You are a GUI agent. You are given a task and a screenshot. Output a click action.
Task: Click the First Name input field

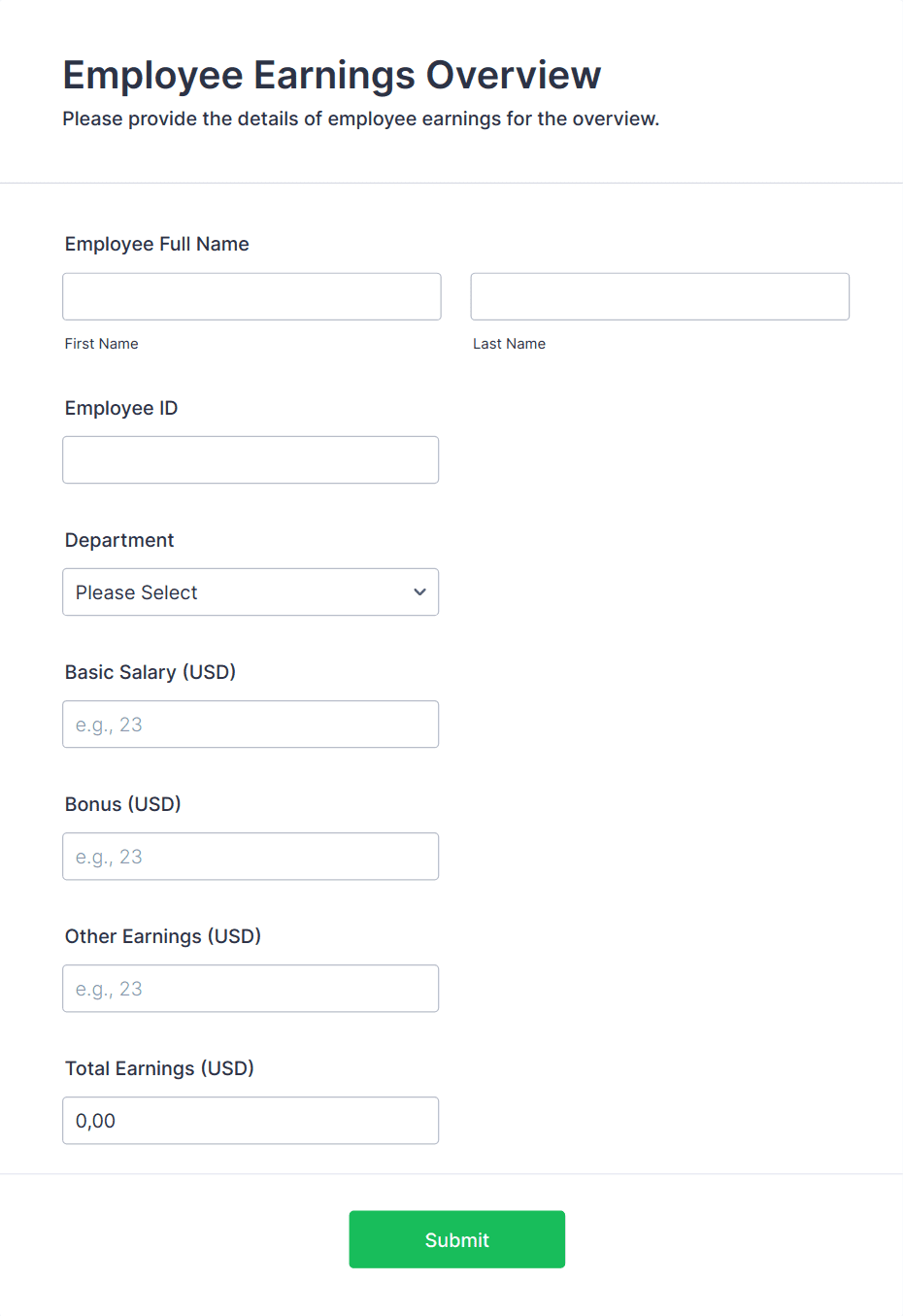[x=251, y=296]
